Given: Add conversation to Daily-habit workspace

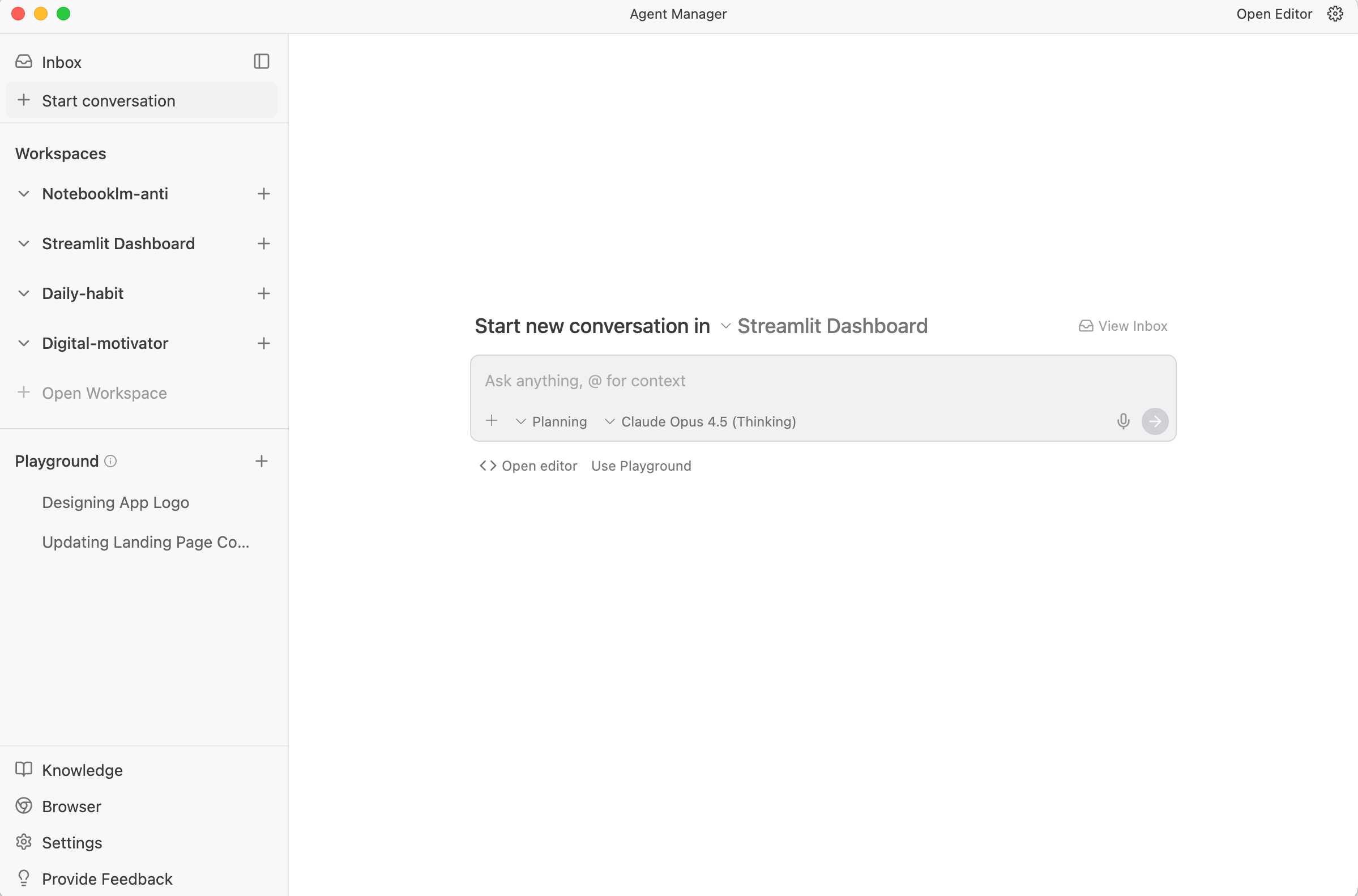Looking at the screenshot, I should 263,294.
